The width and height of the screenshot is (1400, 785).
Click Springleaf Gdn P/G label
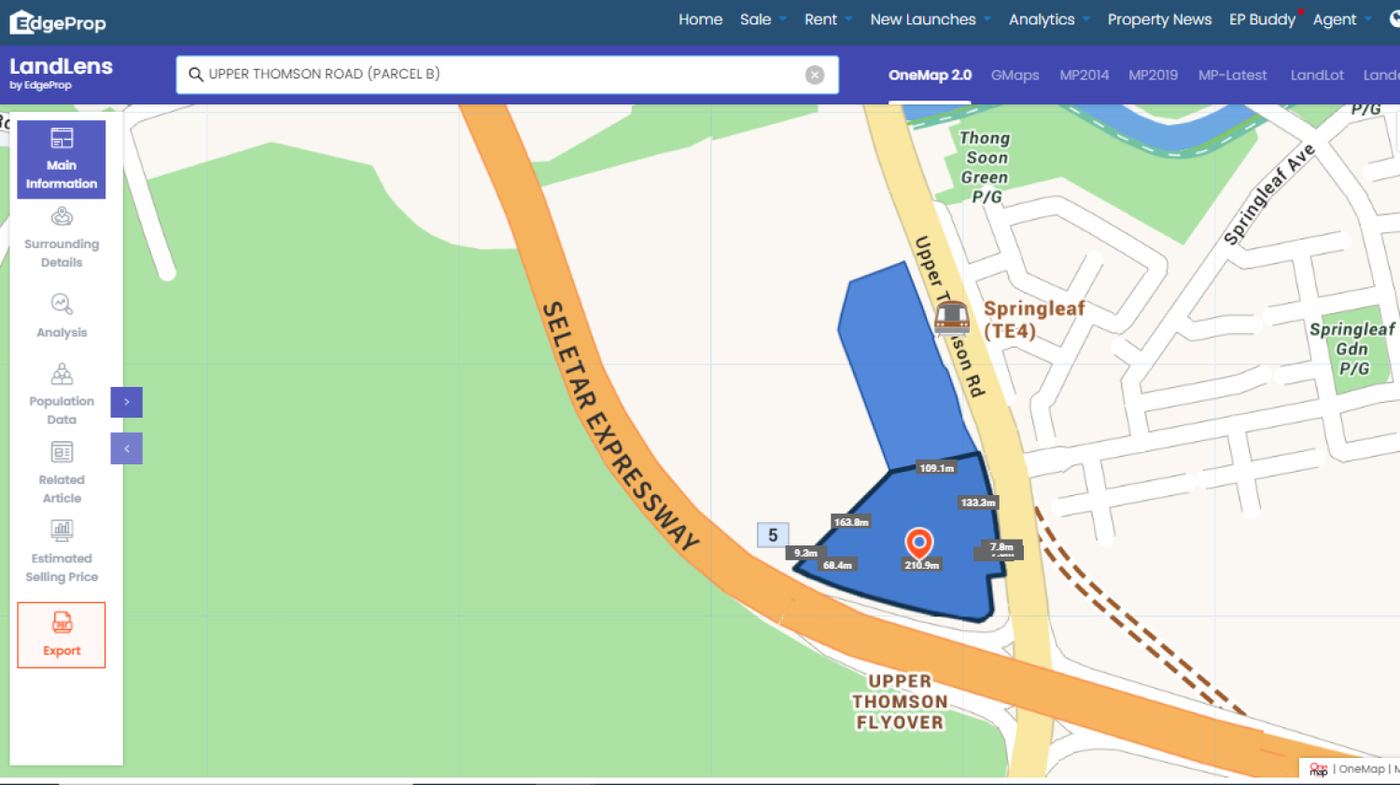click(x=1352, y=349)
